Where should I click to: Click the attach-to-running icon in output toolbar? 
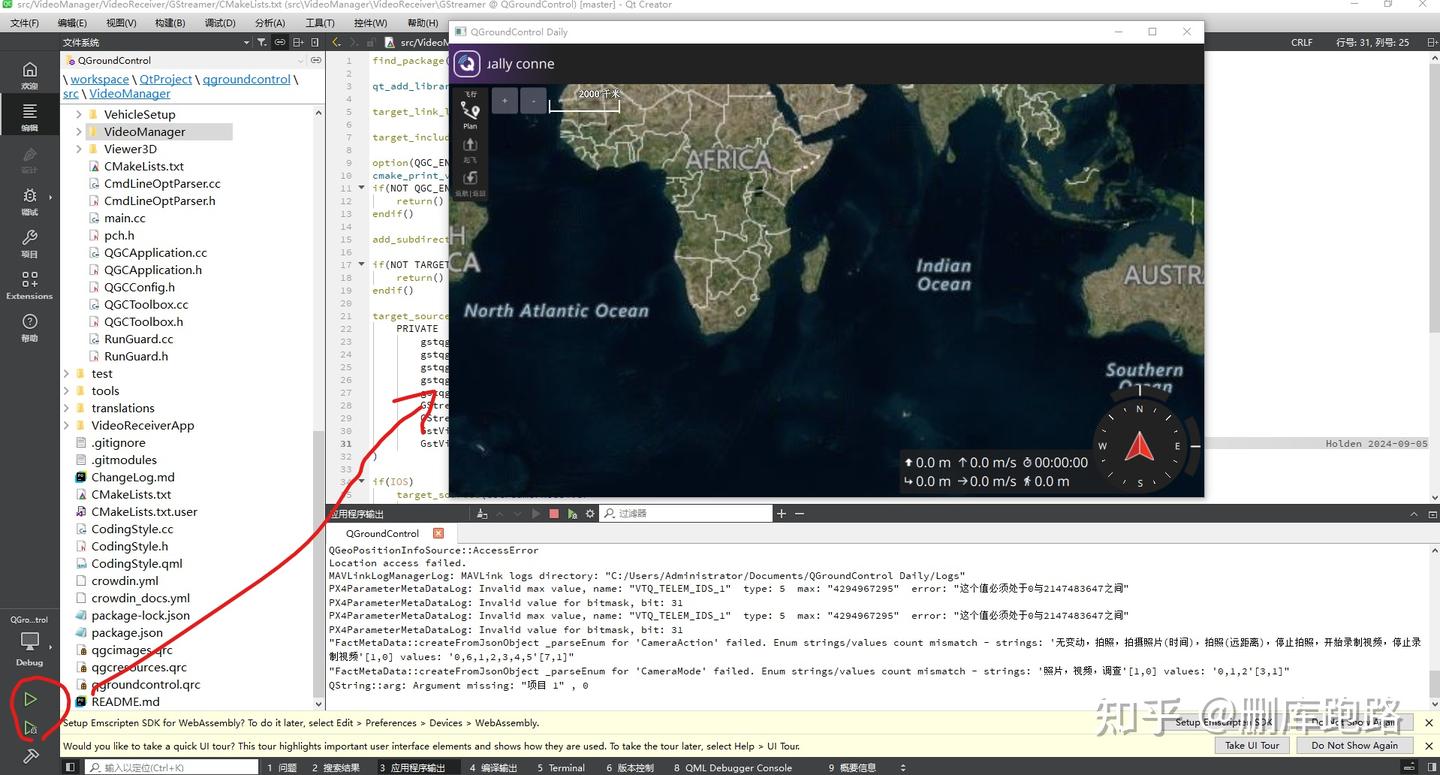572,514
